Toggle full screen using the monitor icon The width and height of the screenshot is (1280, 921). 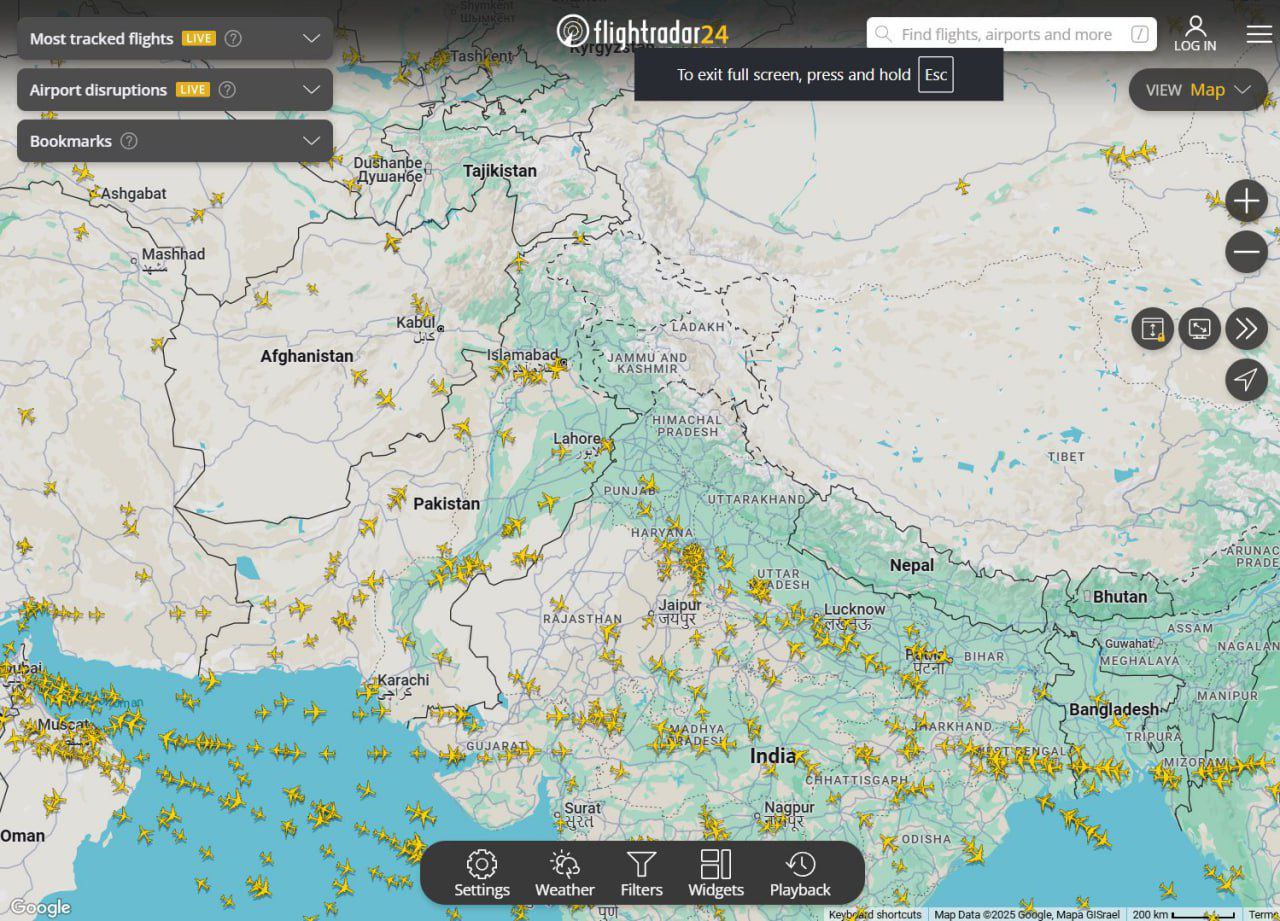pos(1199,329)
